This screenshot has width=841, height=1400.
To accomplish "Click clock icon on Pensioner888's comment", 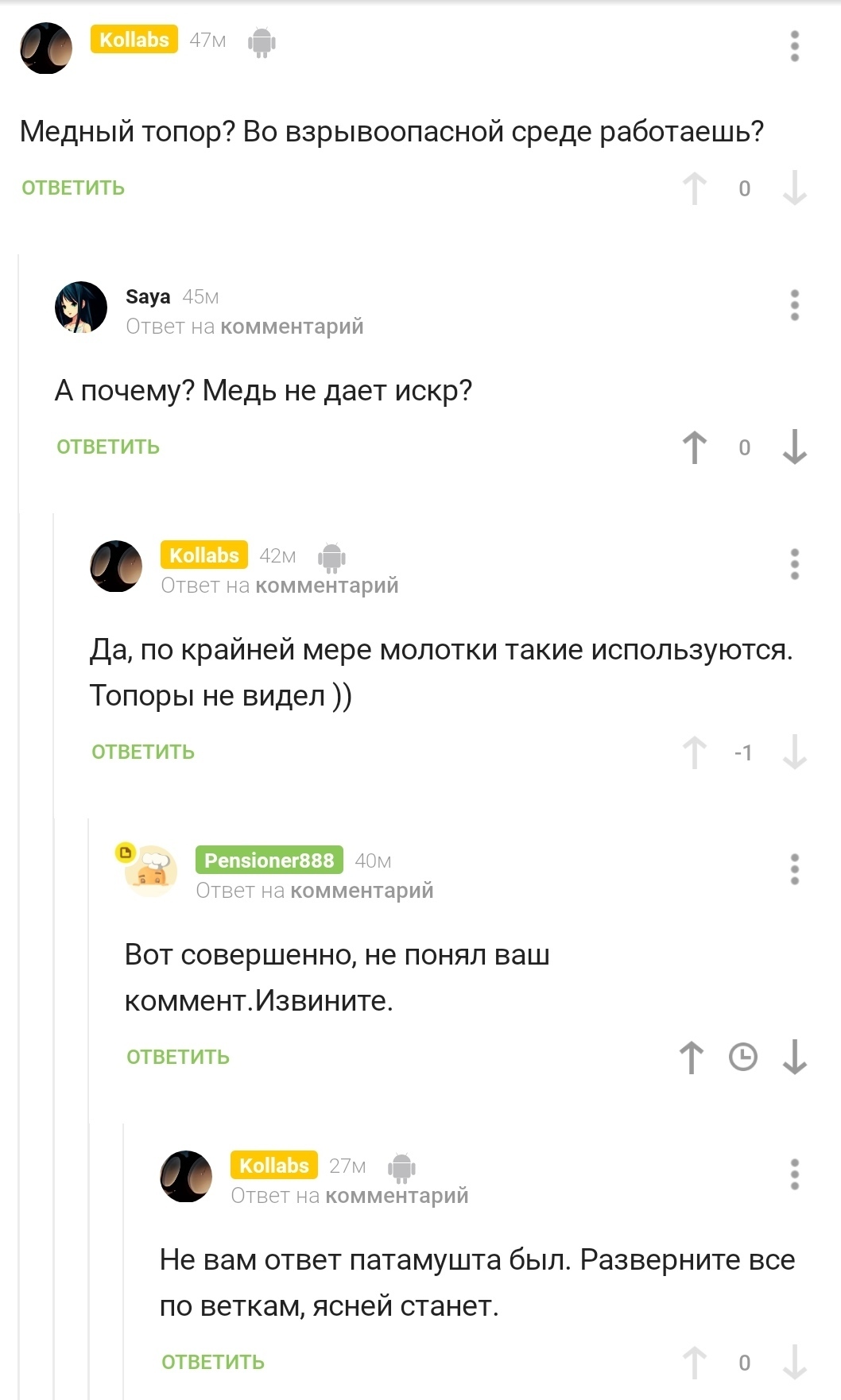I will click(x=743, y=1058).
